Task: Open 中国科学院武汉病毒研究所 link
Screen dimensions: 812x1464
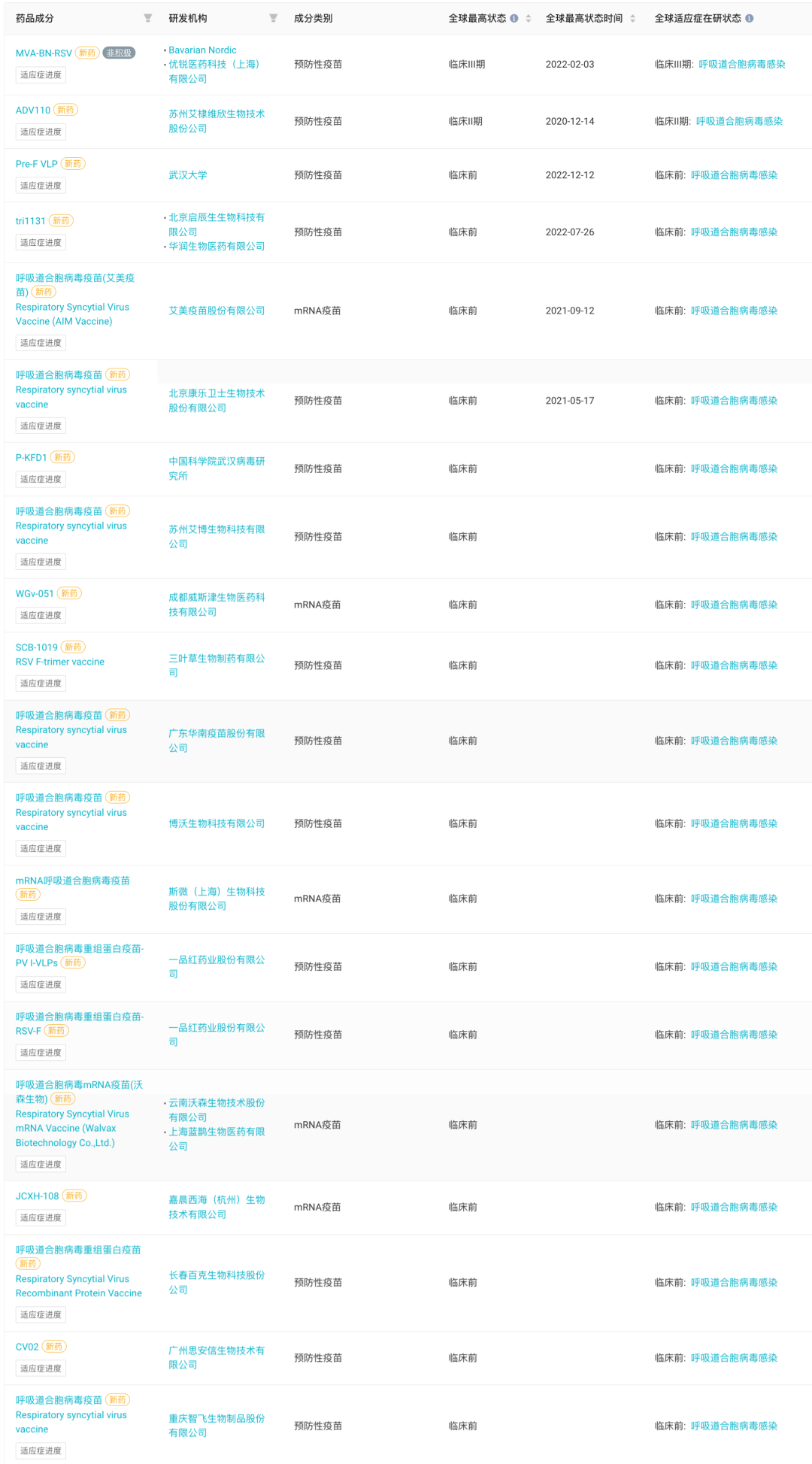Action: 217,468
